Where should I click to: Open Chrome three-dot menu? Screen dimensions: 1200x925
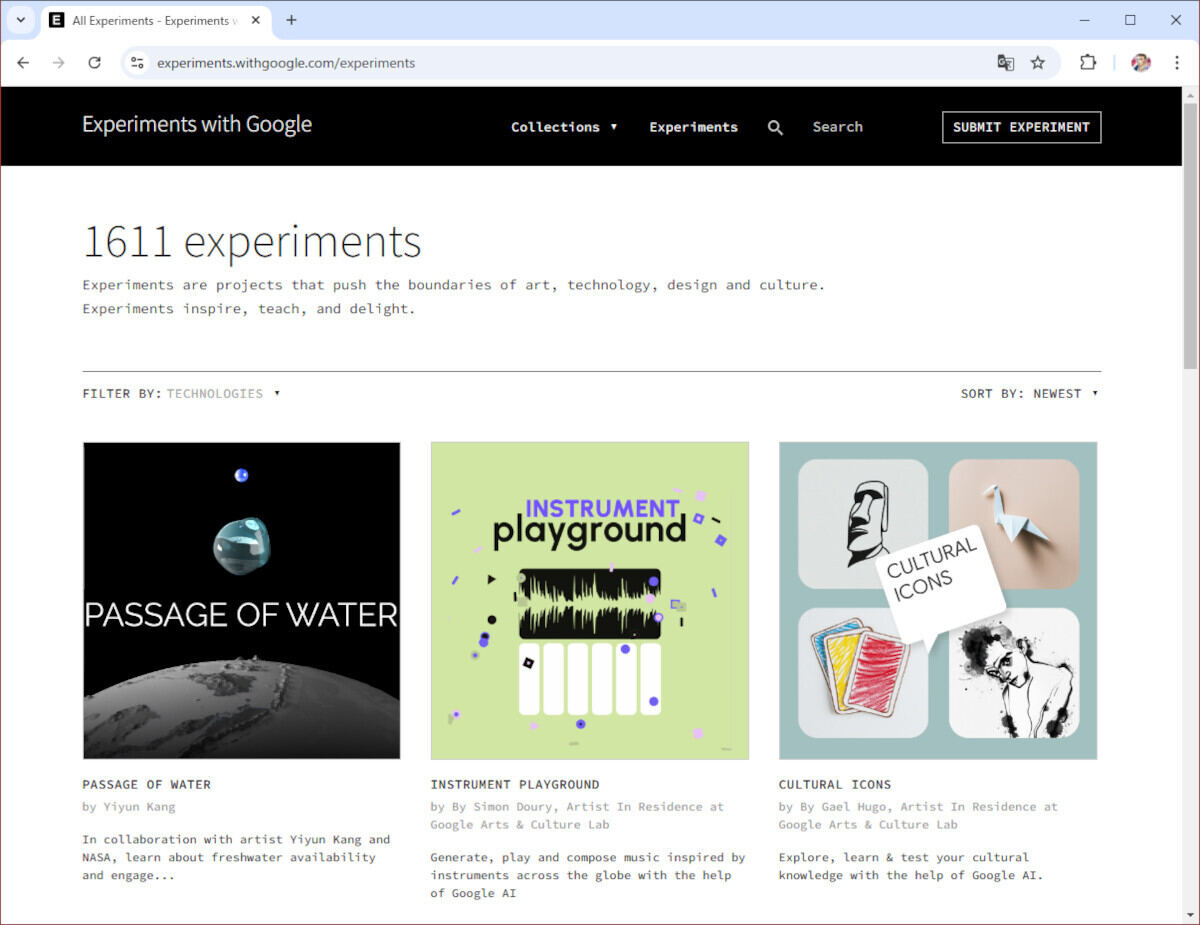[x=1177, y=63]
